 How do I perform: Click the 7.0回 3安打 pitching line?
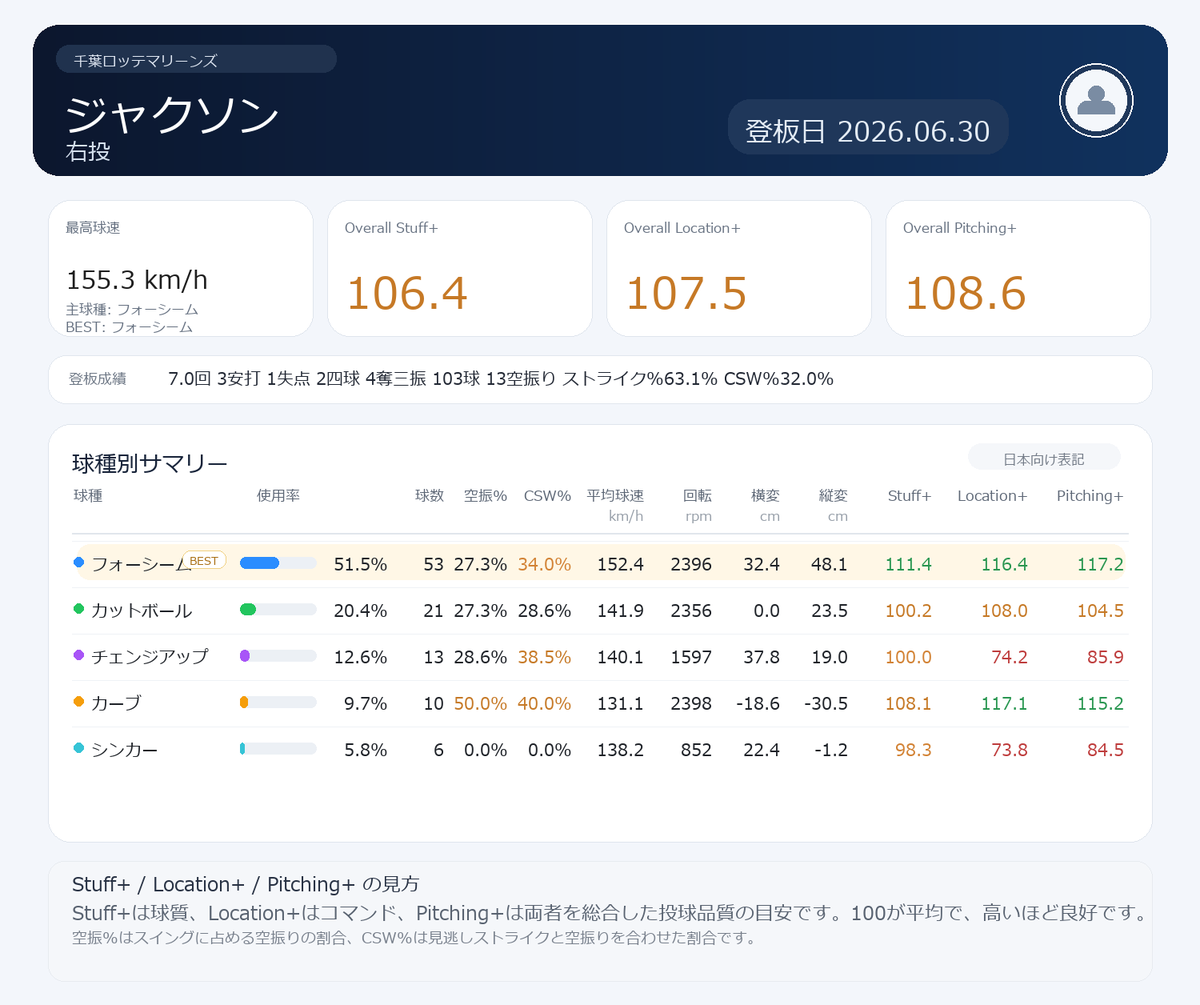coord(501,379)
